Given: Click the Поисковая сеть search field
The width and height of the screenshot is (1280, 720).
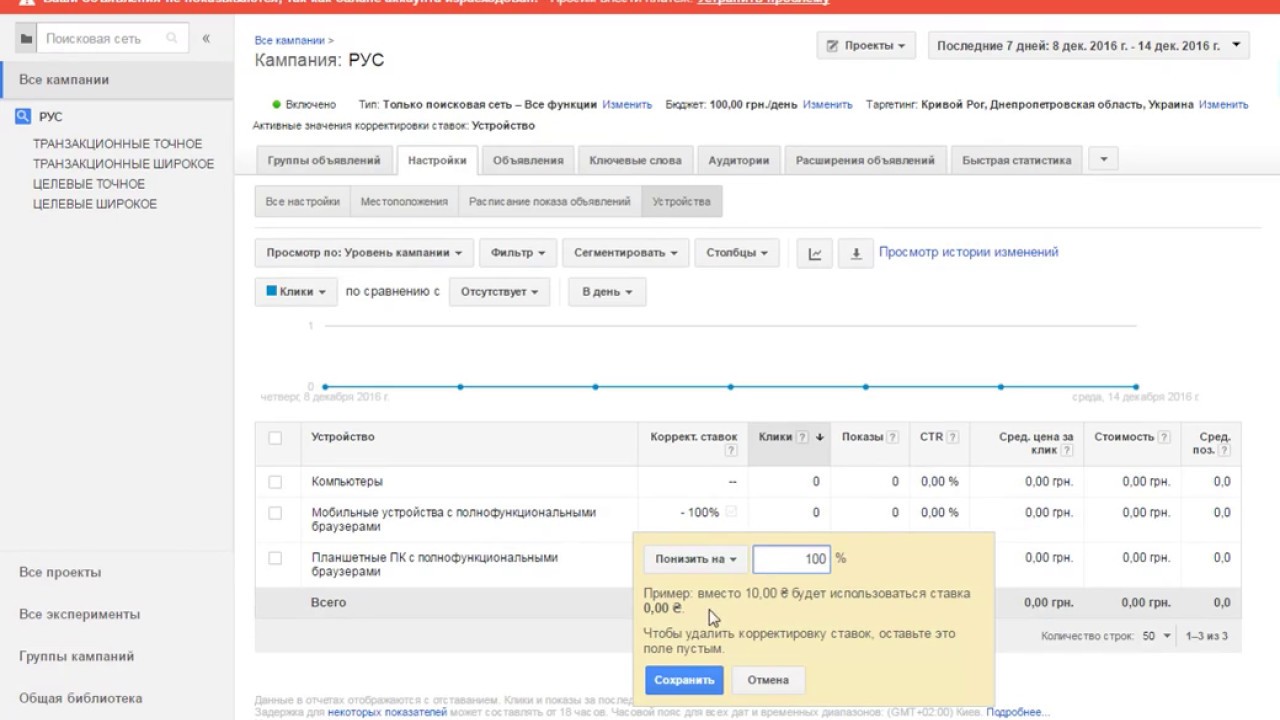Looking at the screenshot, I should (x=104, y=39).
